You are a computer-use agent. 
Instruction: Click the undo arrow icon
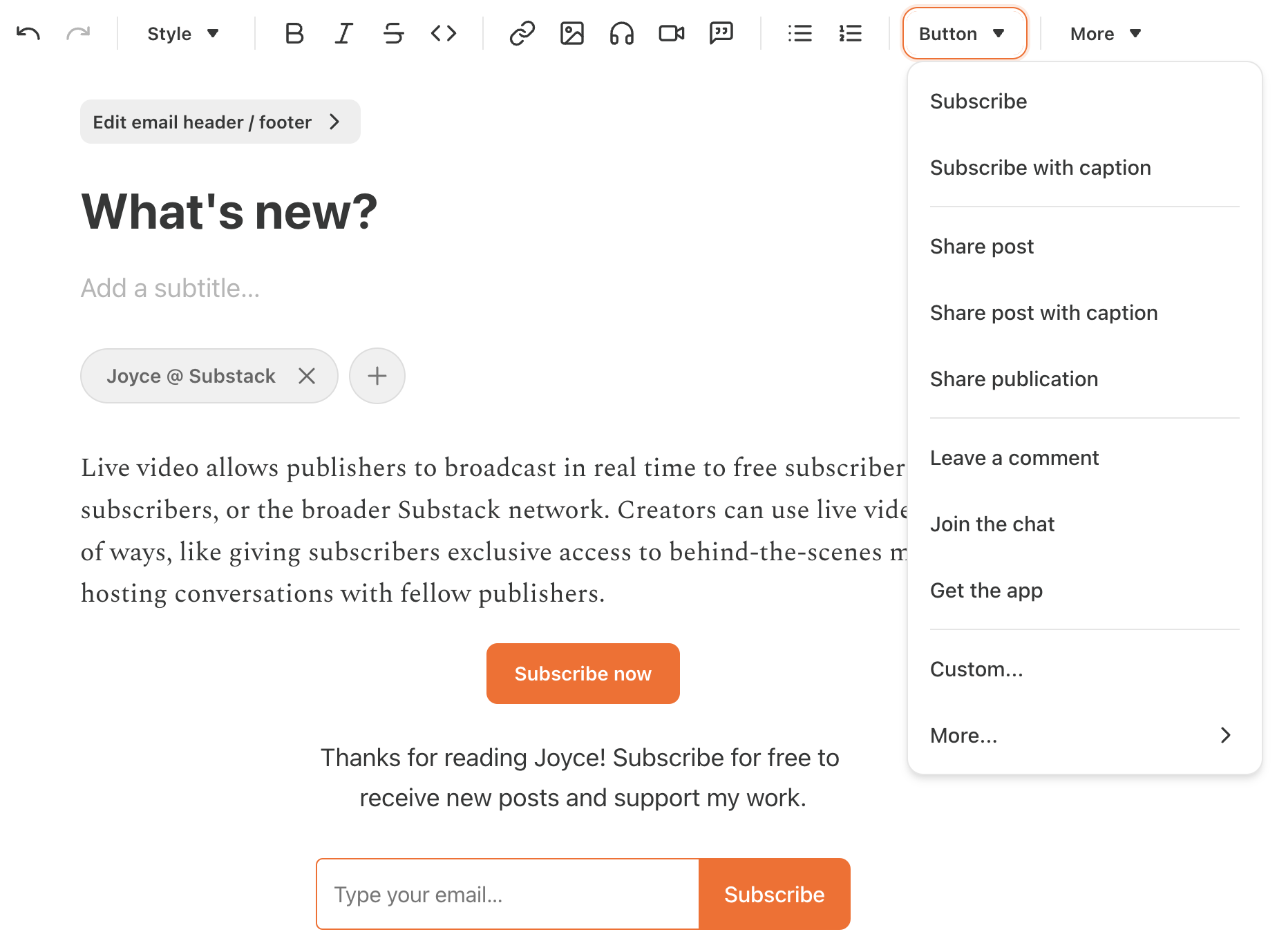(28, 33)
